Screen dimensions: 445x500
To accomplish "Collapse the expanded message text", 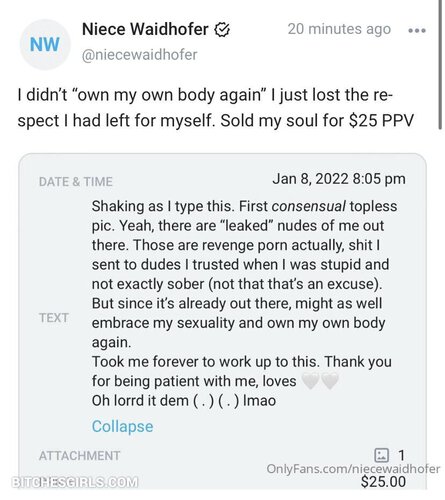I will pyautogui.click(x=122, y=426).
